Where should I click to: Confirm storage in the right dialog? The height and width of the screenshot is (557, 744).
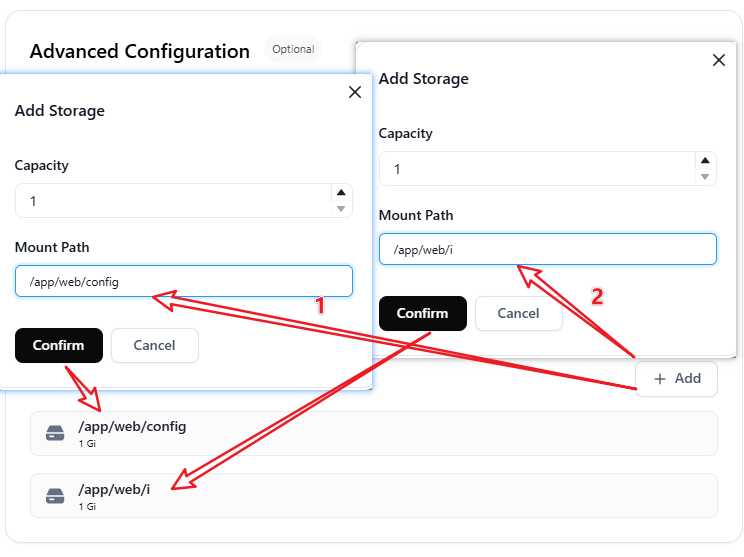click(x=423, y=314)
